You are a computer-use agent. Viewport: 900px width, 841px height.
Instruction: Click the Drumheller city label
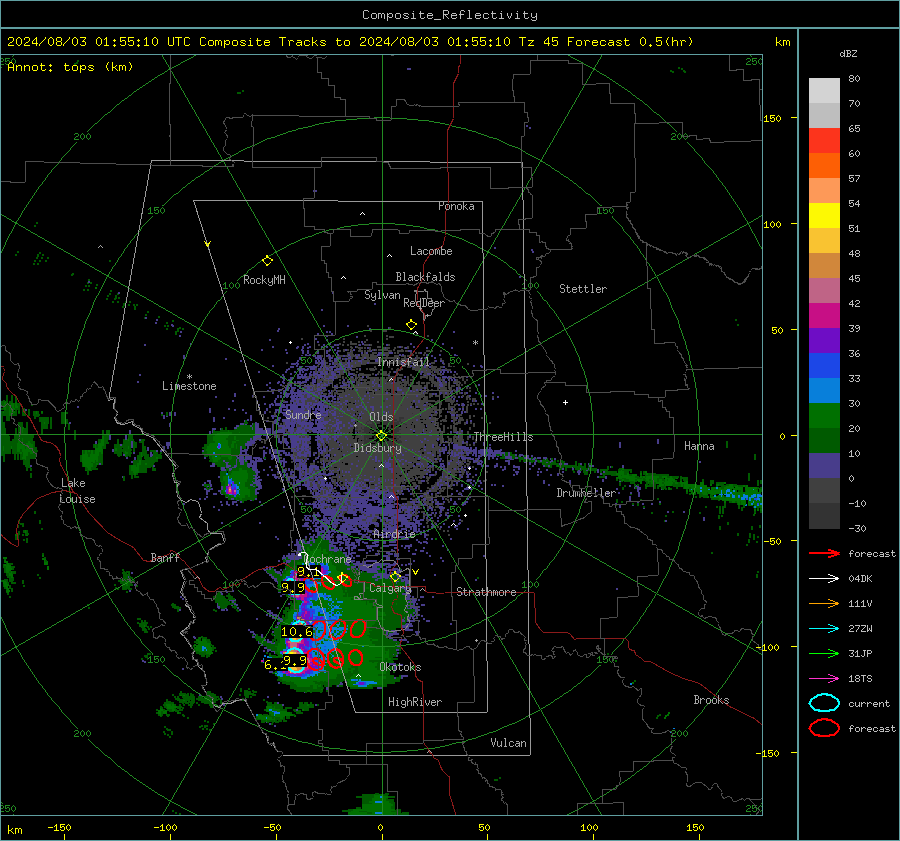(586, 493)
